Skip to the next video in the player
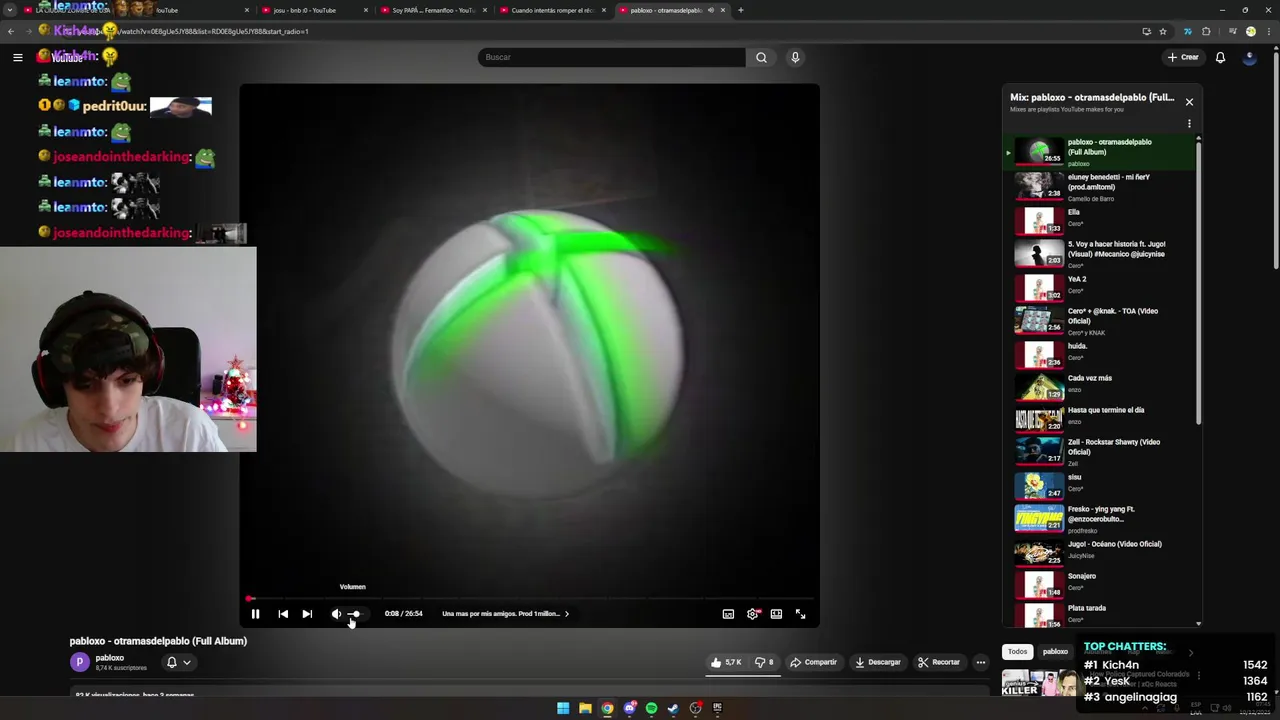The height and width of the screenshot is (720, 1280). click(307, 614)
